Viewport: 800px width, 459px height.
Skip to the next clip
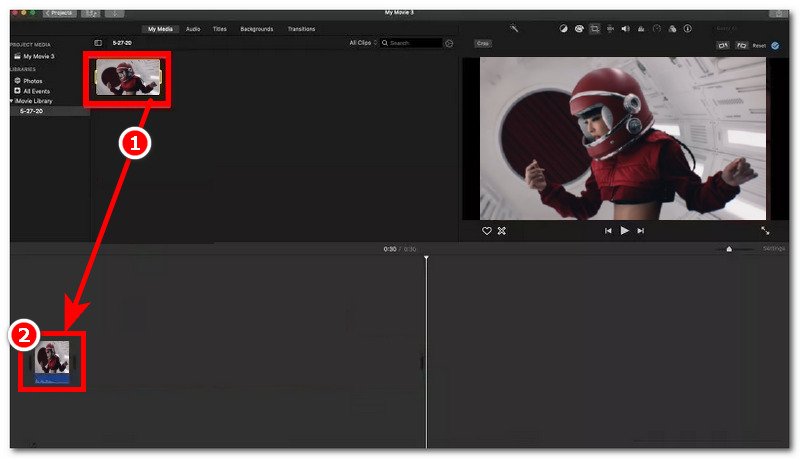pos(641,231)
